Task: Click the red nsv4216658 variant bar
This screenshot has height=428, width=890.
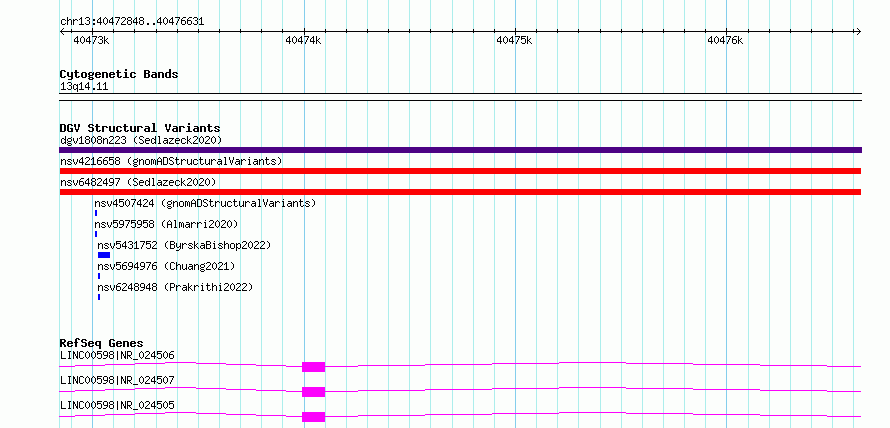Action: (x=460, y=171)
